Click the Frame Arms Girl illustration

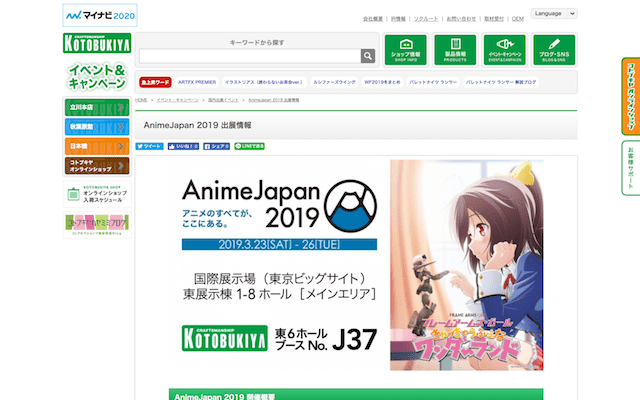[467, 265]
